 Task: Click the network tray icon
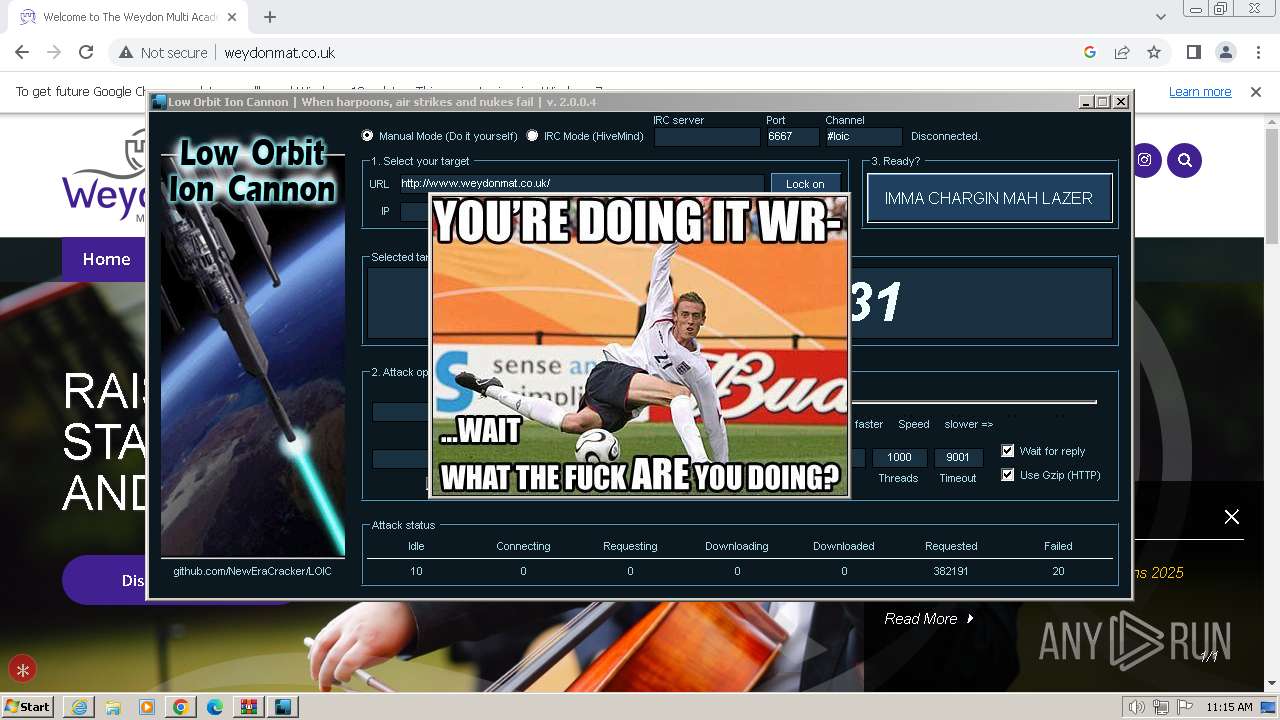pos(1160,707)
